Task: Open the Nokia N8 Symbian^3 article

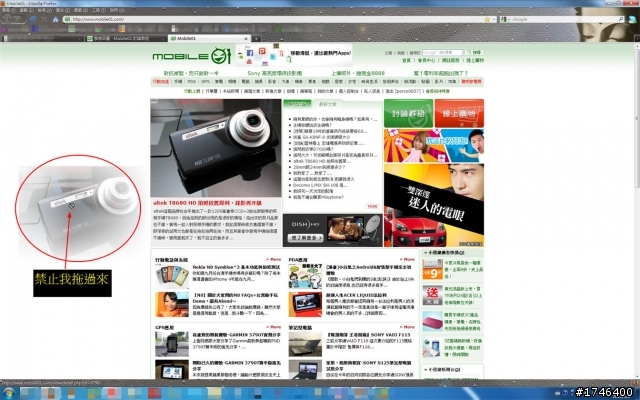Action: coord(237,267)
